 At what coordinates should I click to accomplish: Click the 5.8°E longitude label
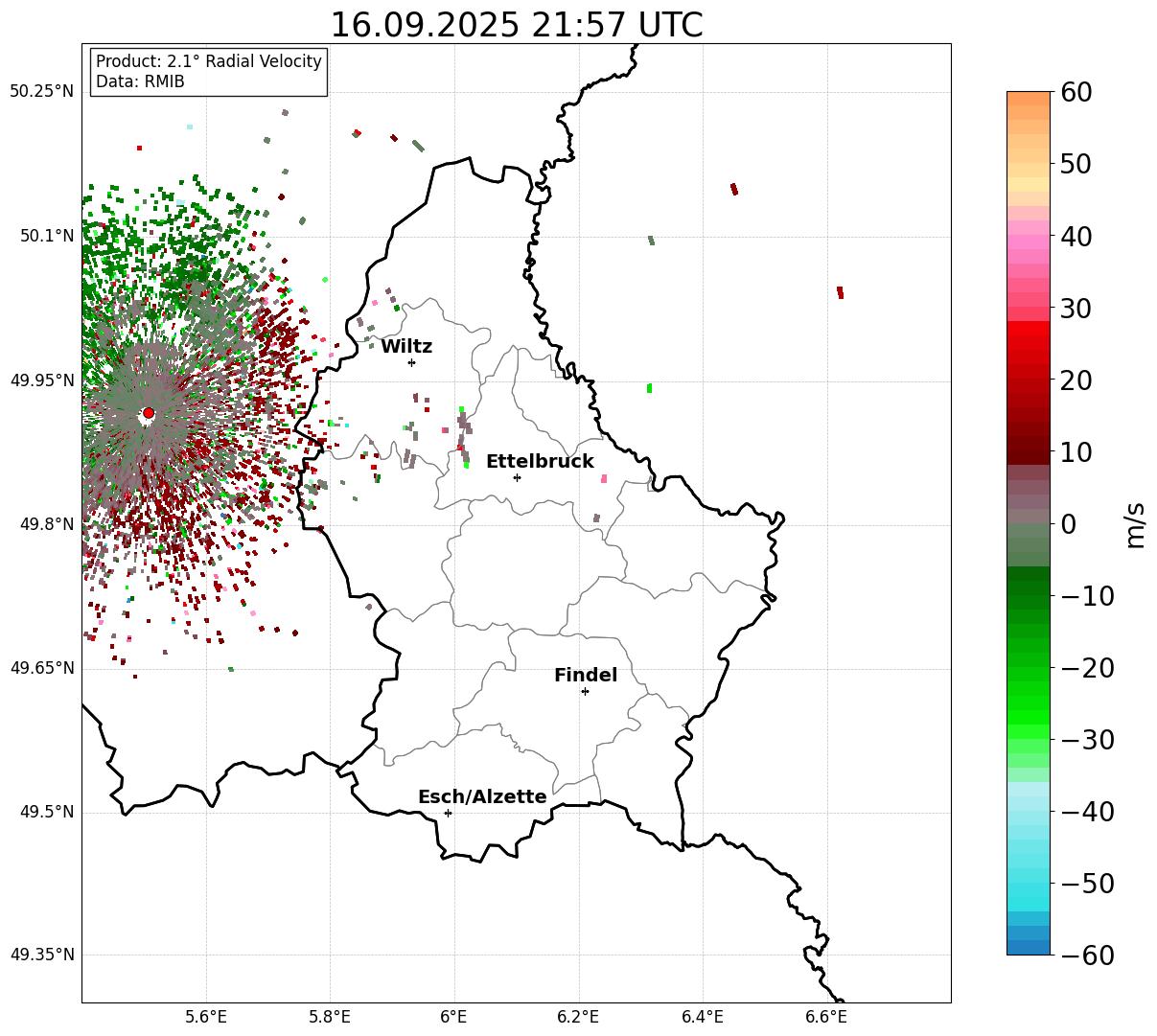330,1017
